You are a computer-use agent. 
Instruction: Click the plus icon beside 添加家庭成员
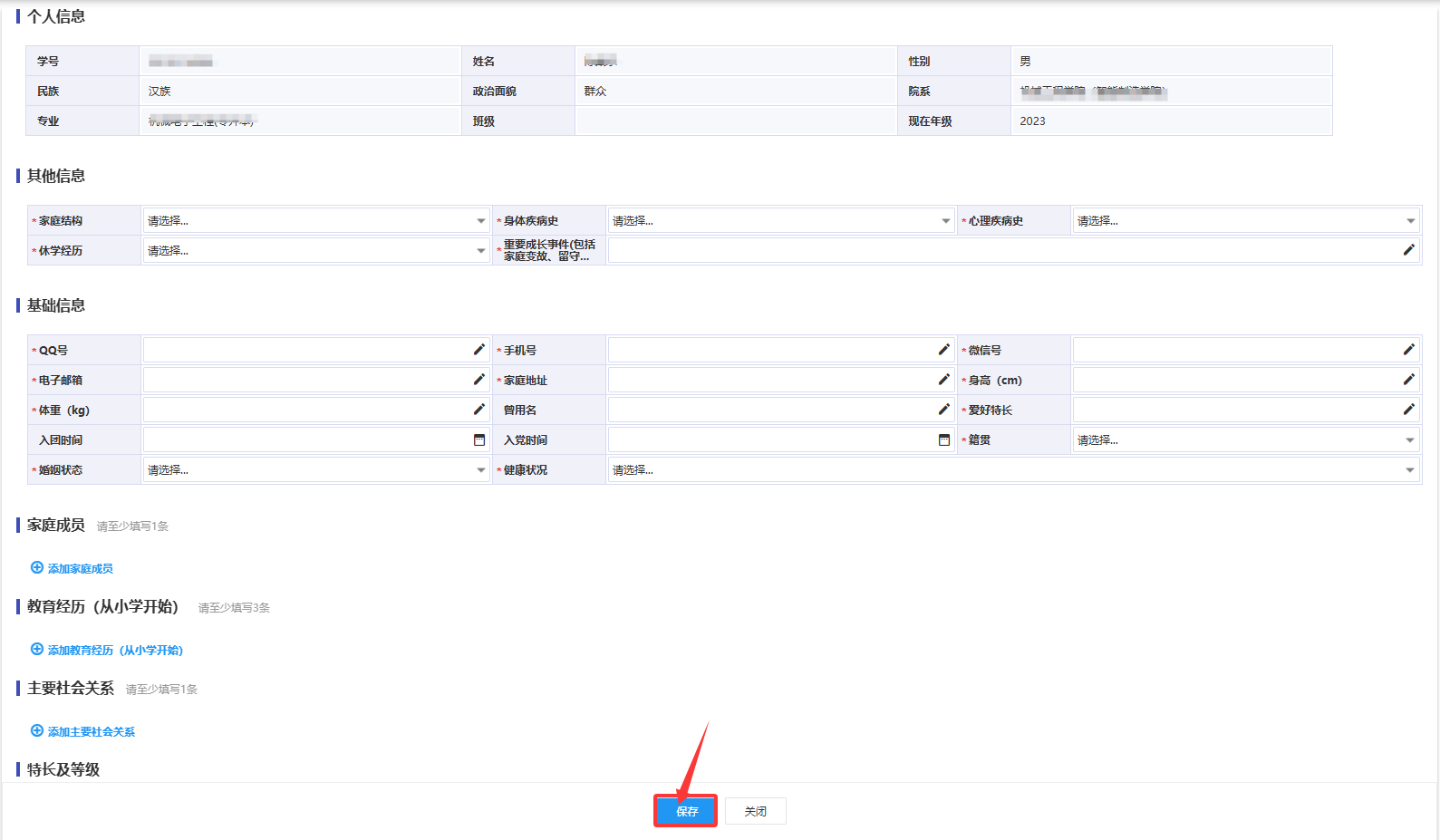(37, 568)
